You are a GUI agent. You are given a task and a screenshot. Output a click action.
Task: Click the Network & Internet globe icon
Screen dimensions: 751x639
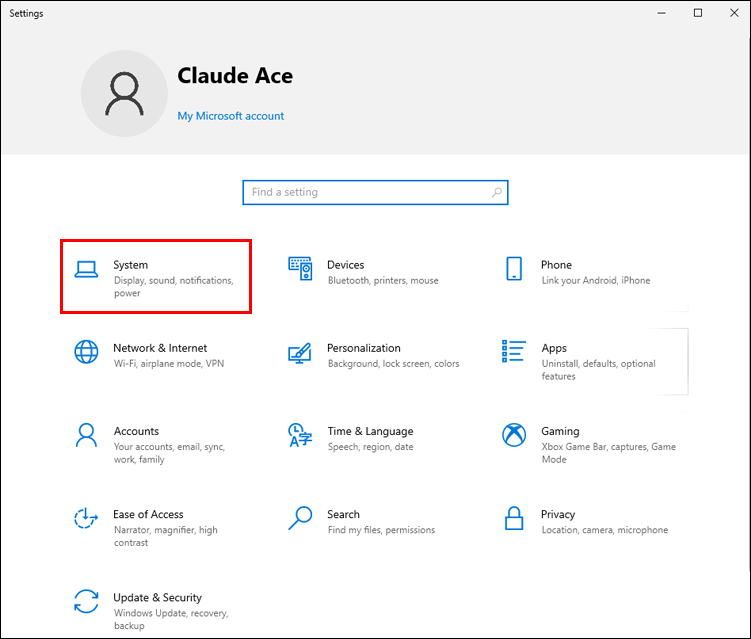pos(86,352)
